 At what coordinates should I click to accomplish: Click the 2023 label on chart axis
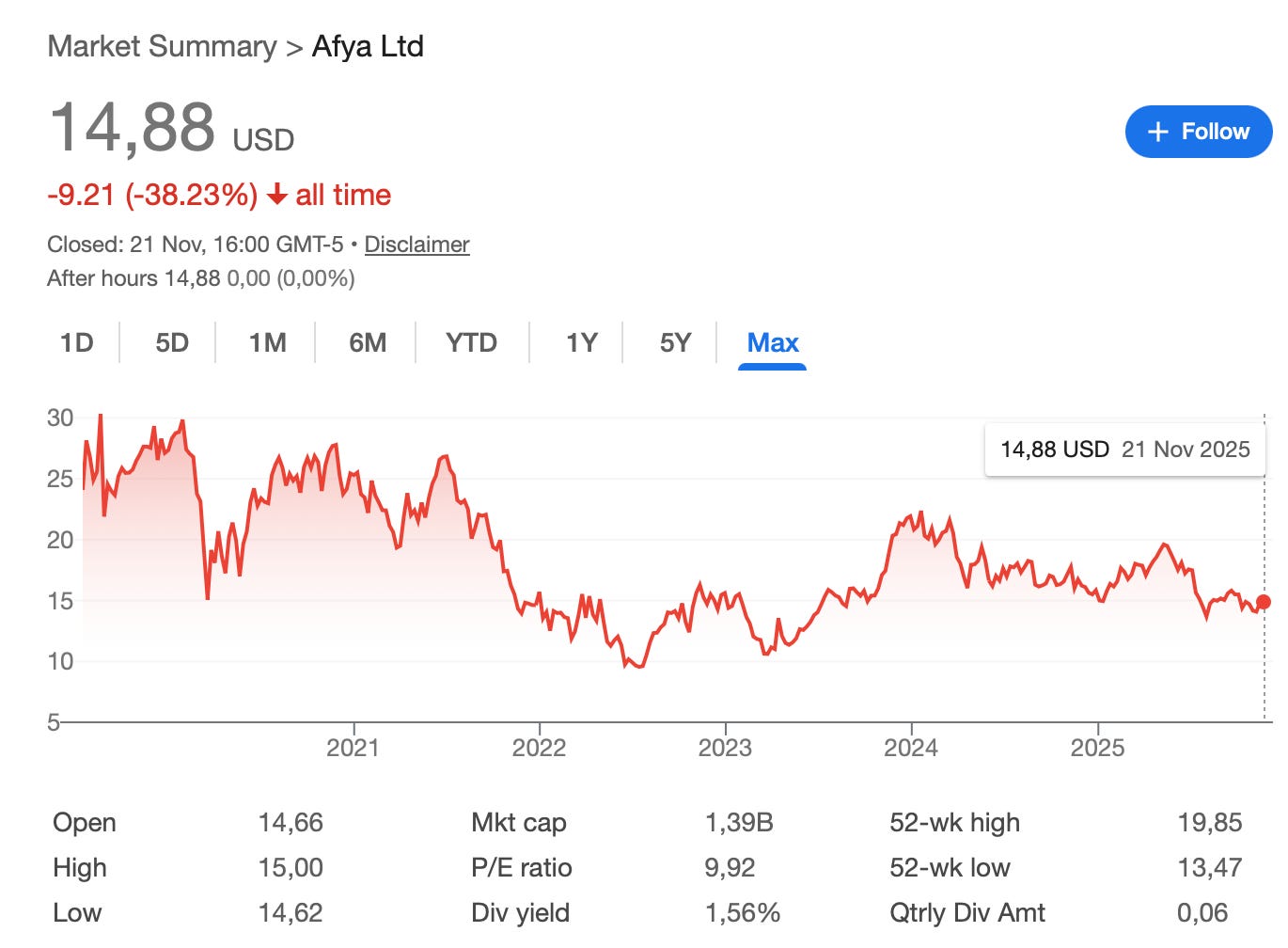(725, 748)
